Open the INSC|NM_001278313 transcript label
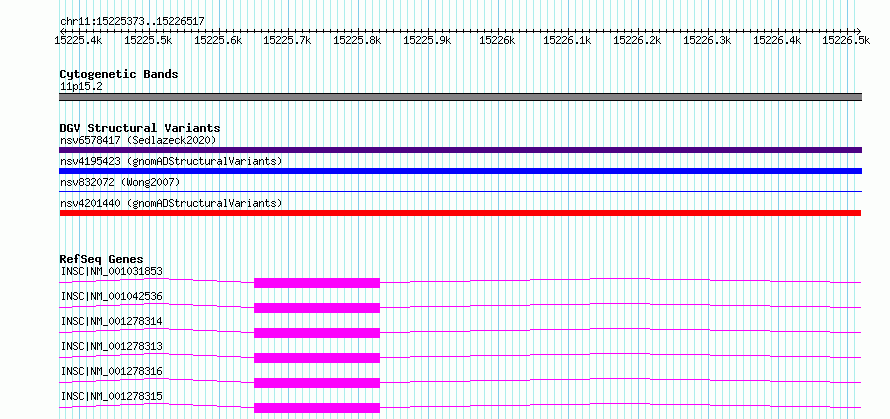 click(111, 346)
